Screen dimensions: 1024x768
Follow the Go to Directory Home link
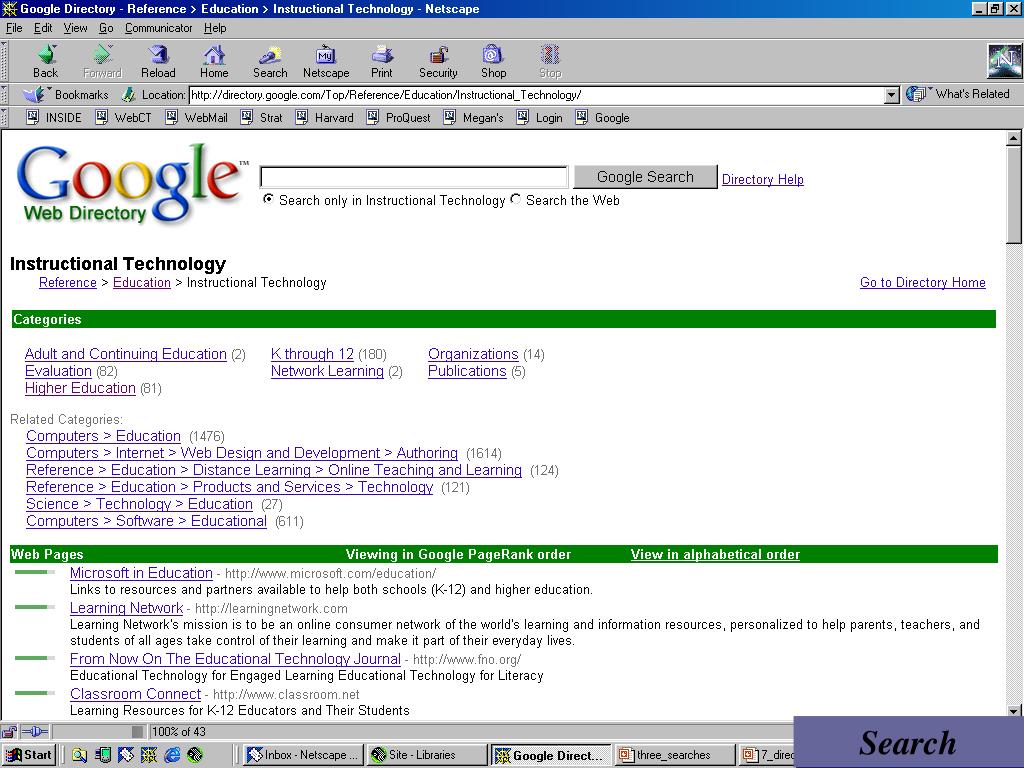(922, 282)
